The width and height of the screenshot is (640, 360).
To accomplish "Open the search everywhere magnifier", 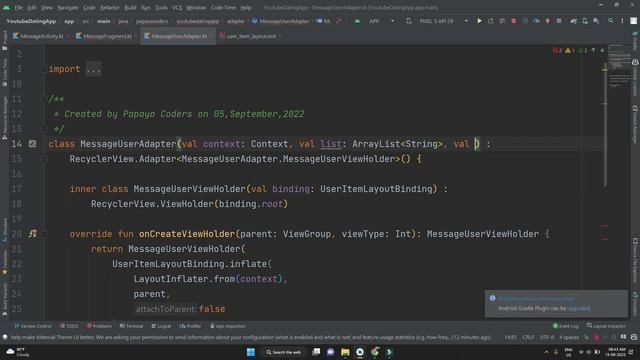I will (611, 21).
